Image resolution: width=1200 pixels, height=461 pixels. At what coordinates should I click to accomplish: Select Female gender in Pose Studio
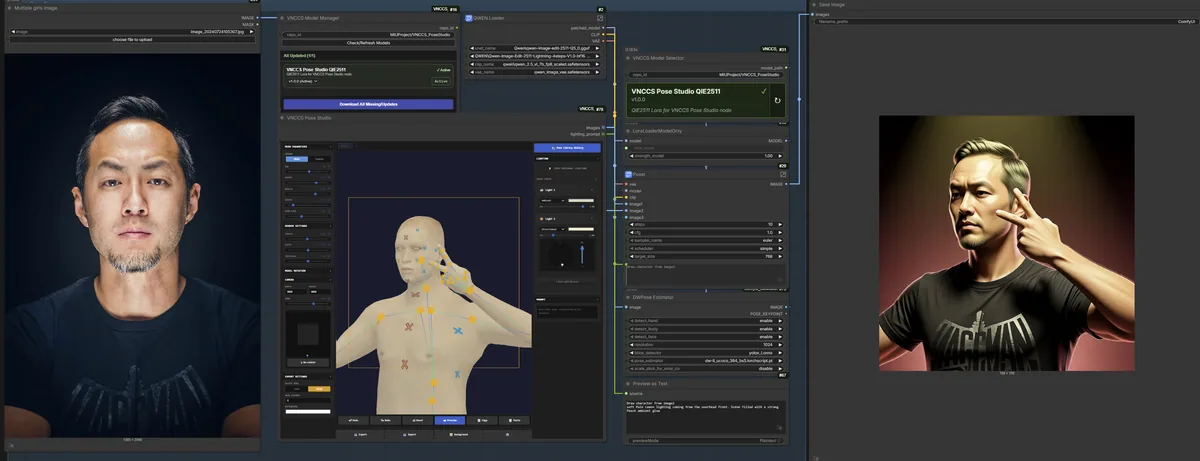(x=319, y=159)
